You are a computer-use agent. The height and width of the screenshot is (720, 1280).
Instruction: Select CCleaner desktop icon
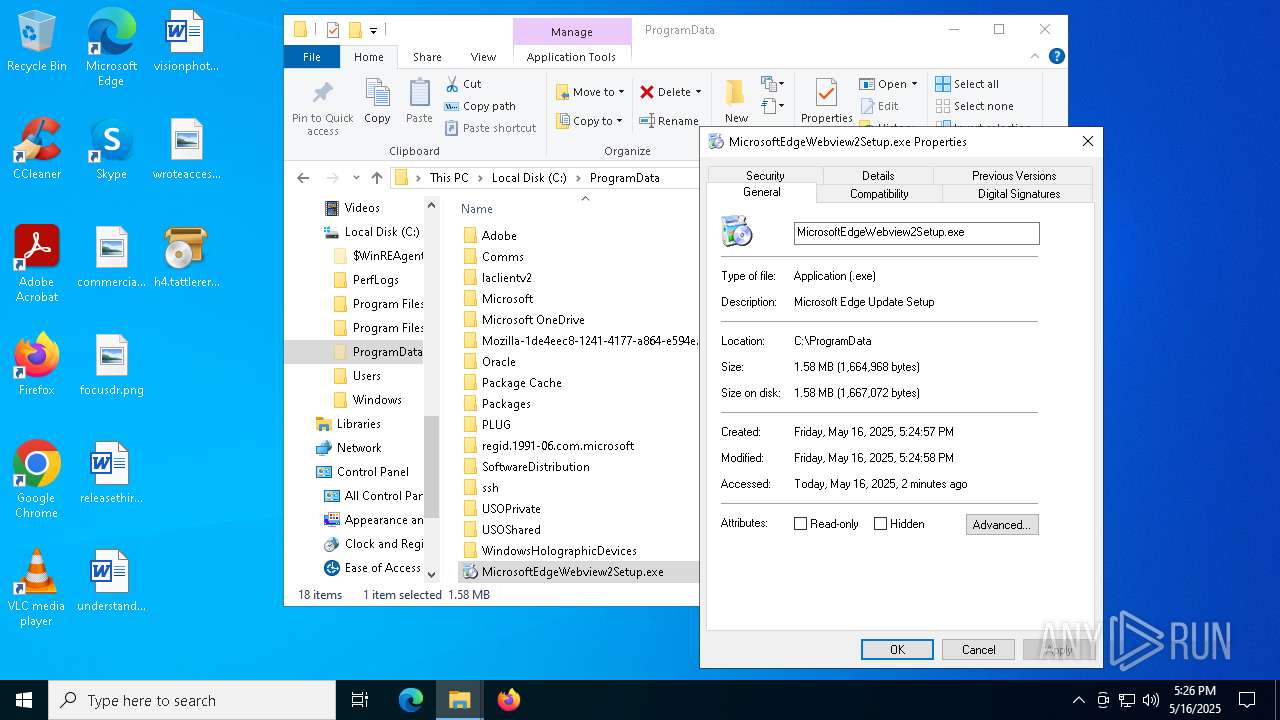point(37,149)
